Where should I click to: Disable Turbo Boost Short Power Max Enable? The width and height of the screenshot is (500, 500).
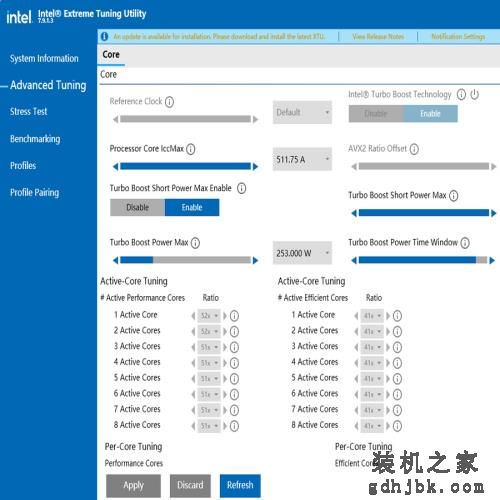[x=137, y=208]
